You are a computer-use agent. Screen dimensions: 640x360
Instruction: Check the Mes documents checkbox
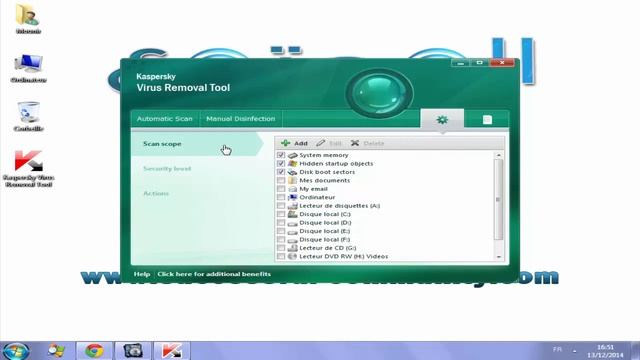pos(281,180)
